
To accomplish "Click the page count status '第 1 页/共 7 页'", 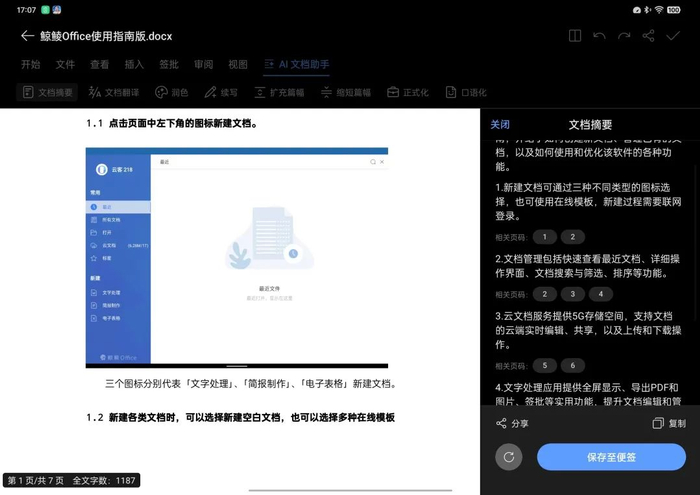I will tap(36, 480).
